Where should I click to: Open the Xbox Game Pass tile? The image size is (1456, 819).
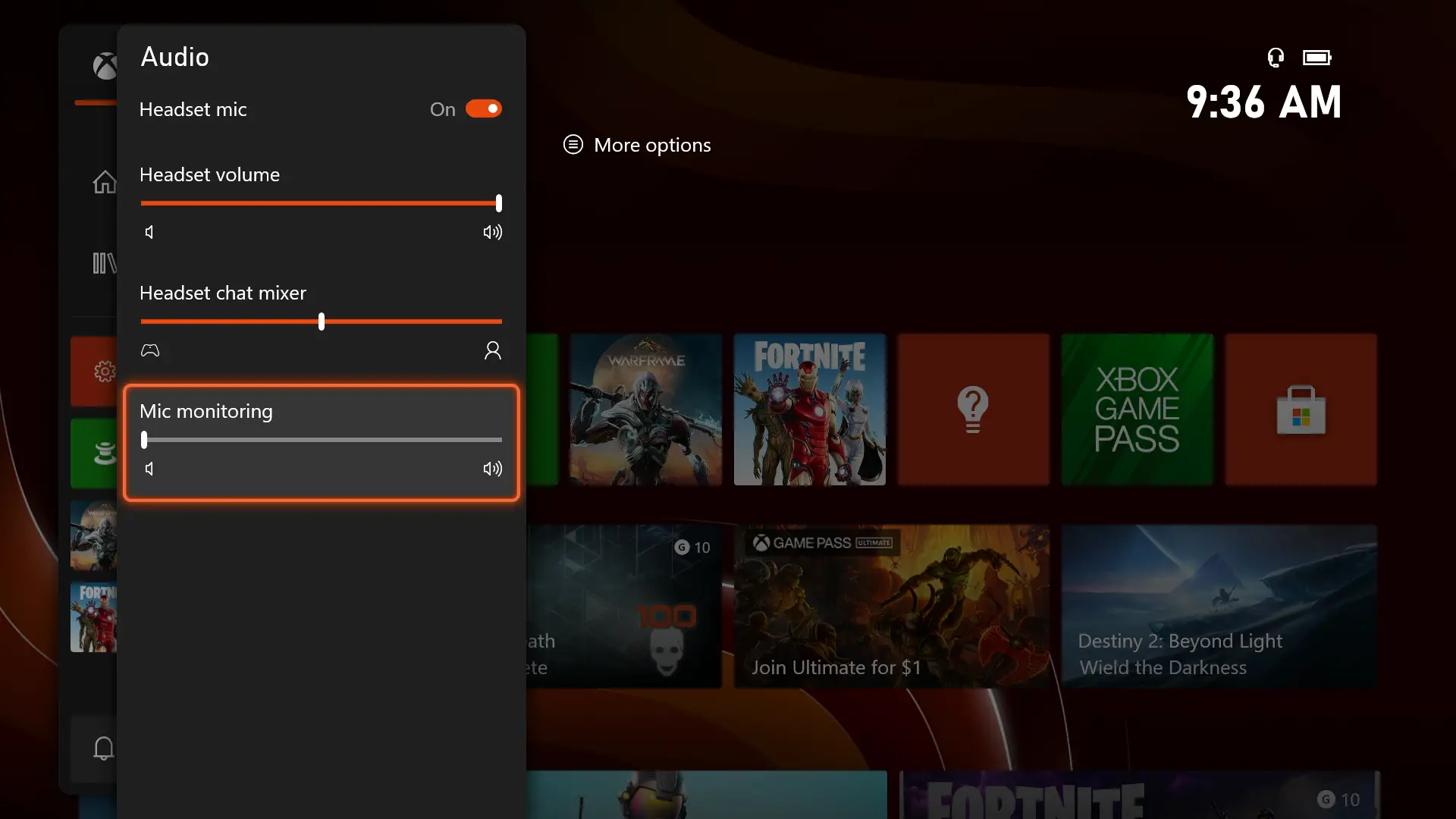click(1137, 409)
